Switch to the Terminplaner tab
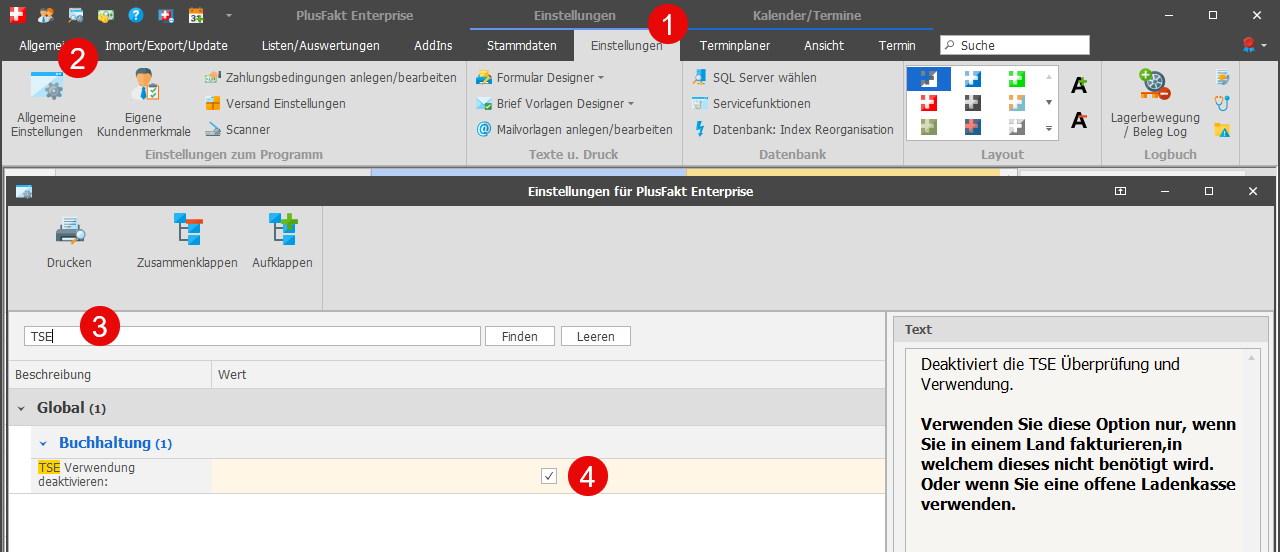Image resolution: width=1280 pixels, height=552 pixels. pos(735,45)
